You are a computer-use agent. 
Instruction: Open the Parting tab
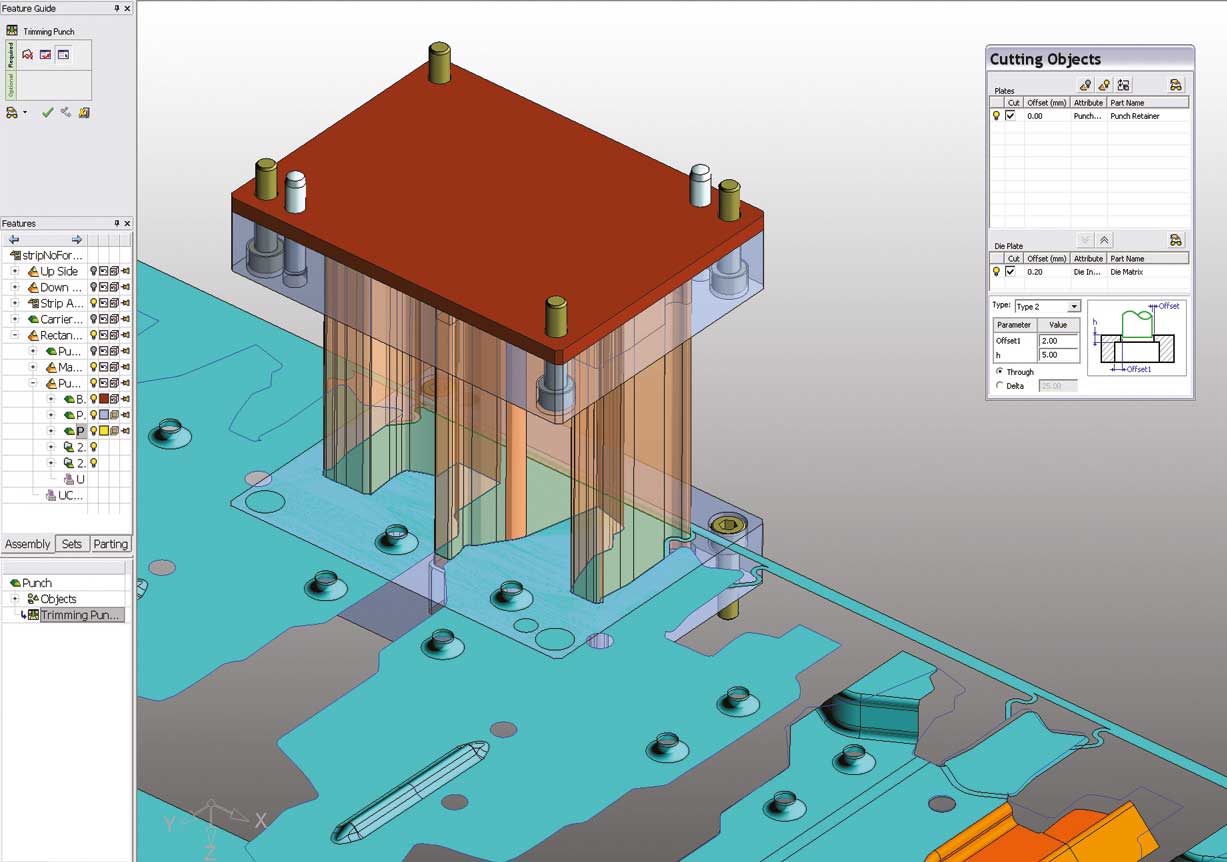(x=110, y=544)
